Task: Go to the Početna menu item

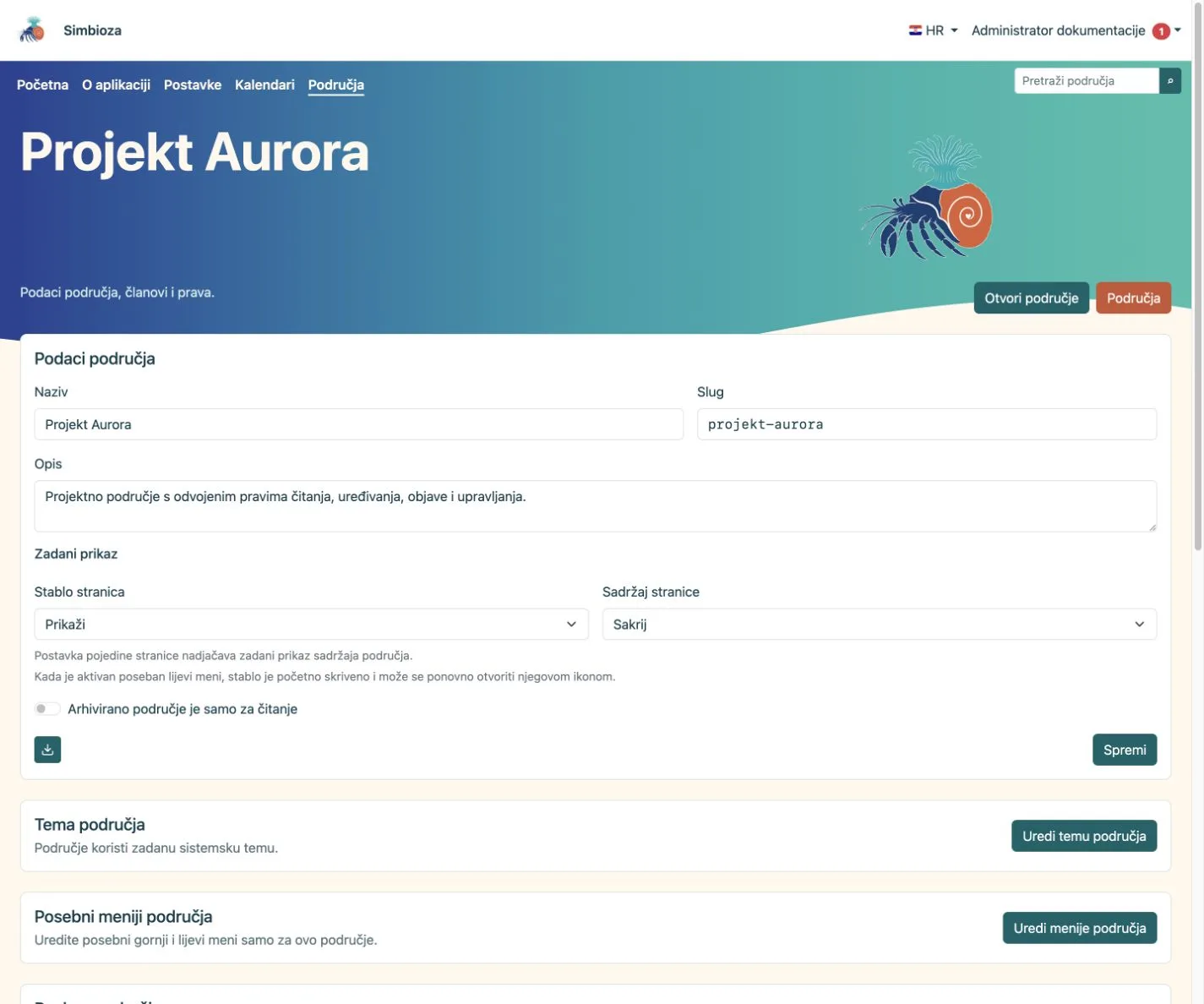Action: (42, 85)
